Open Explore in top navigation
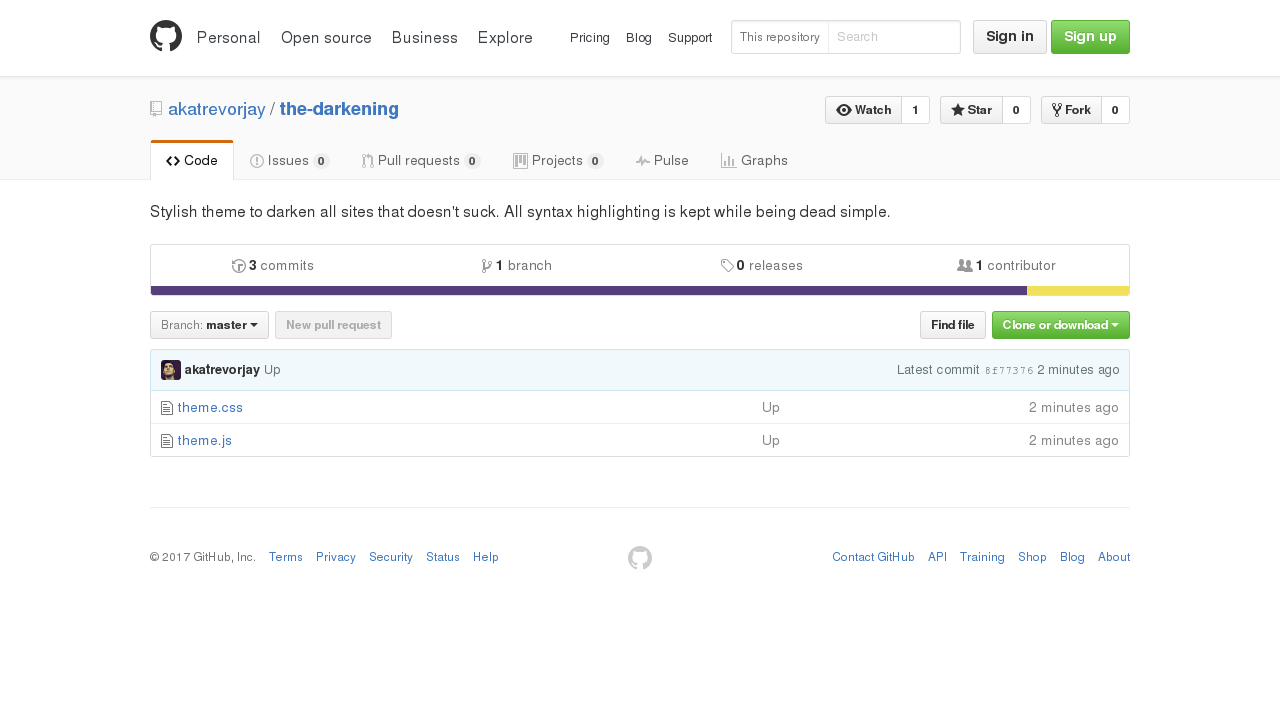 pos(505,38)
